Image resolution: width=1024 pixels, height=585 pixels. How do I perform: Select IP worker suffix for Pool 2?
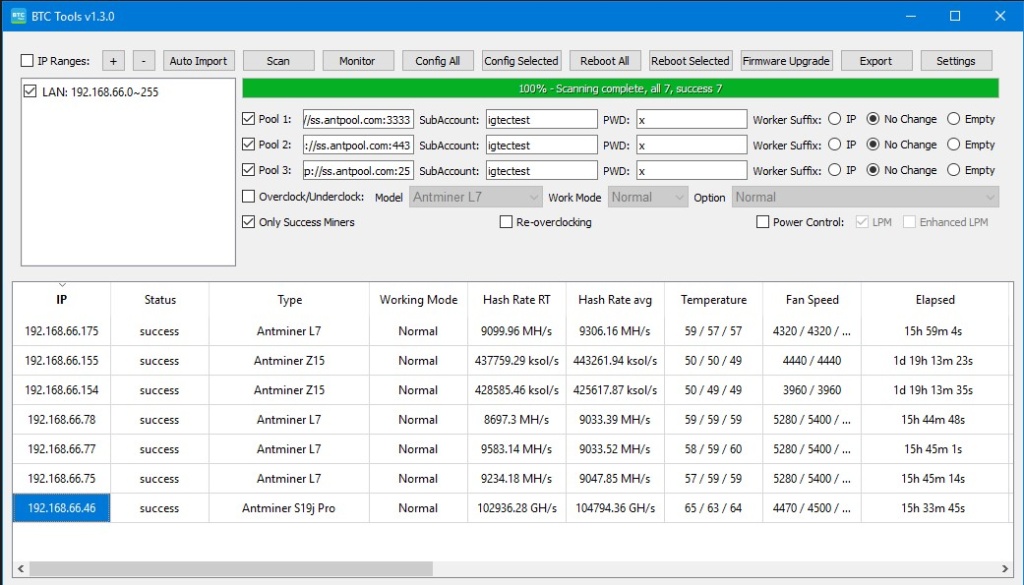coord(835,144)
